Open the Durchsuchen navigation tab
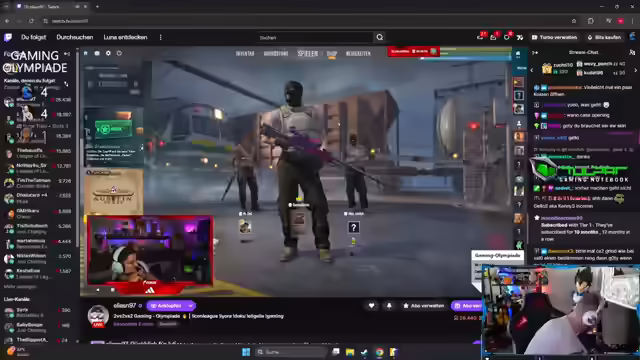Viewport: 640px width, 360px height. (x=75, y=38)
